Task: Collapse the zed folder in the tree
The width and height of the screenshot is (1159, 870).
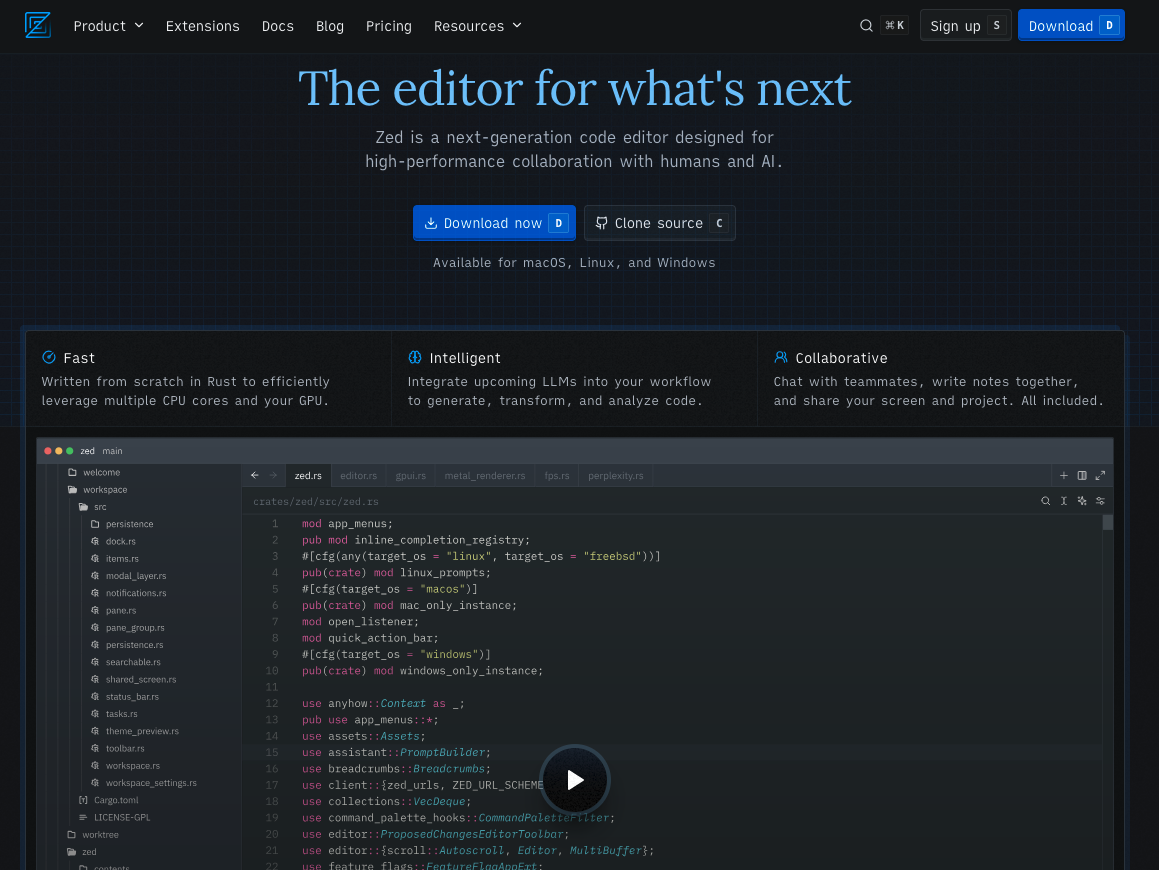Action: coord(81,852)
